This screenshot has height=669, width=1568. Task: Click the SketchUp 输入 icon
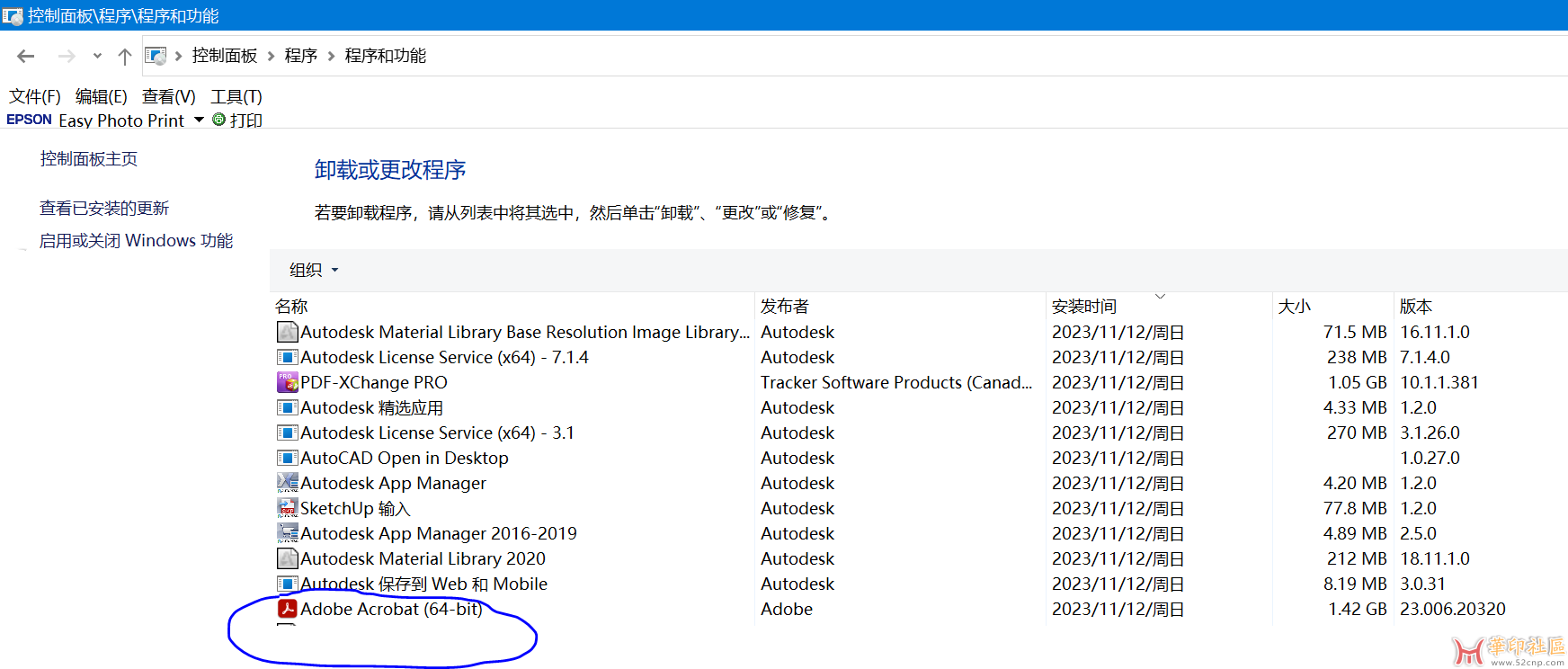(287, 508)
